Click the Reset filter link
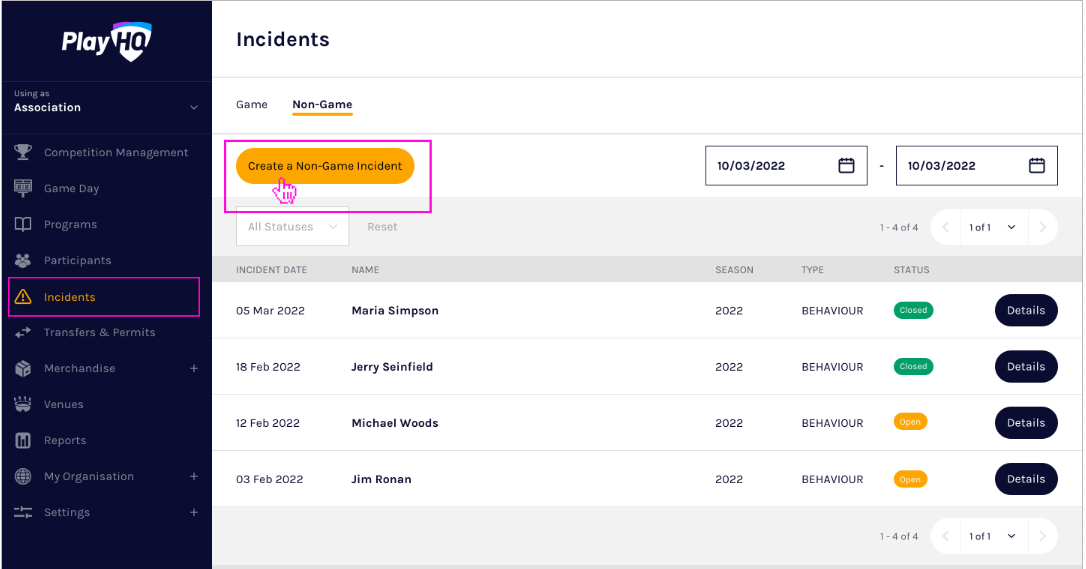1086x569 pixels. point(382,227)
